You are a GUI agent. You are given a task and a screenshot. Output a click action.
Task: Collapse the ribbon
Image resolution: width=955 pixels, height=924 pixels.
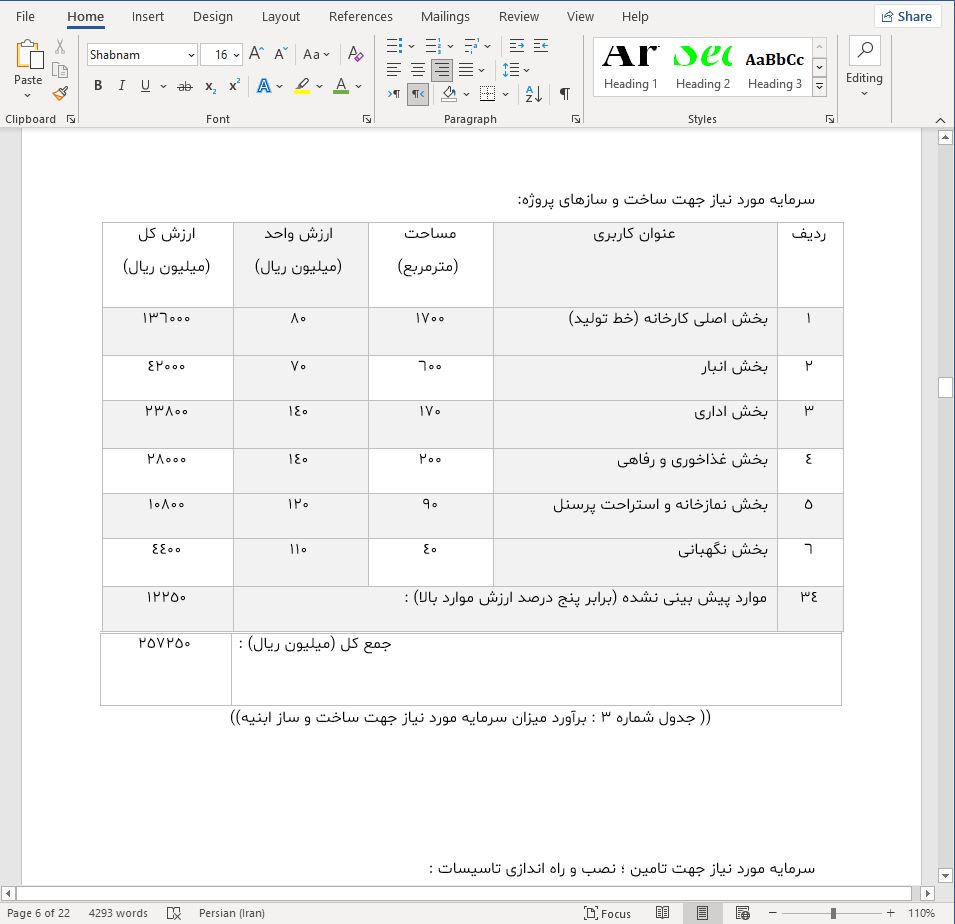[x=940, y=120]
